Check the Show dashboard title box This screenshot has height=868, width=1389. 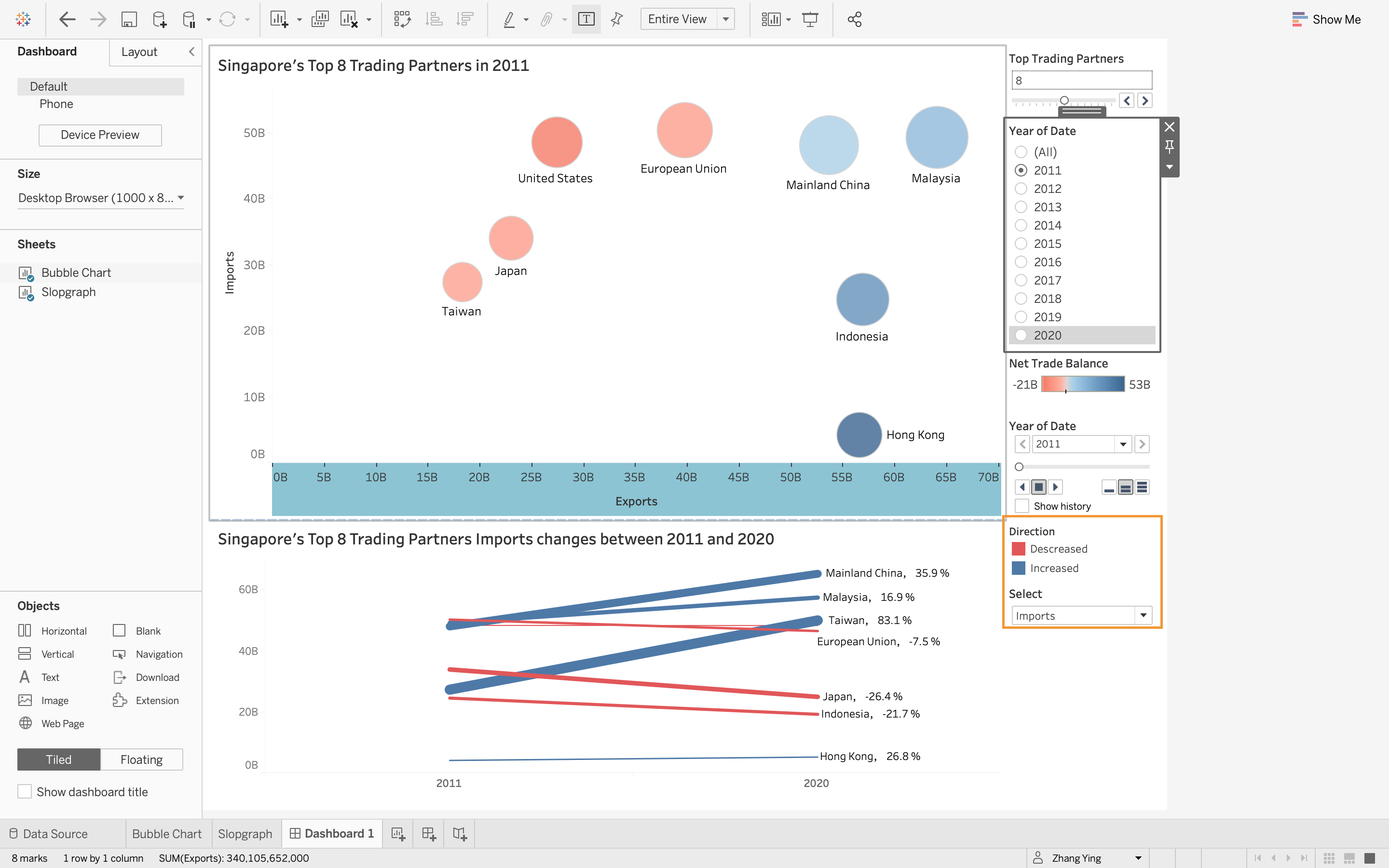[25, 792]
